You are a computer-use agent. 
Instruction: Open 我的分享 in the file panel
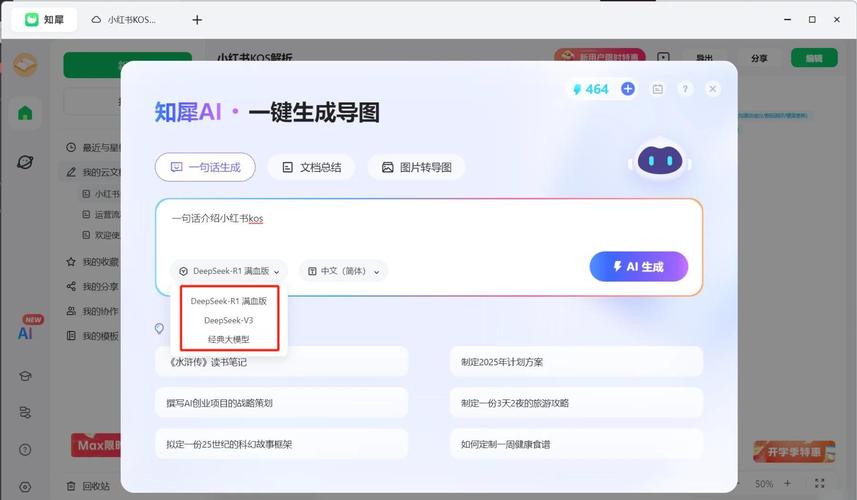(93, 286)
